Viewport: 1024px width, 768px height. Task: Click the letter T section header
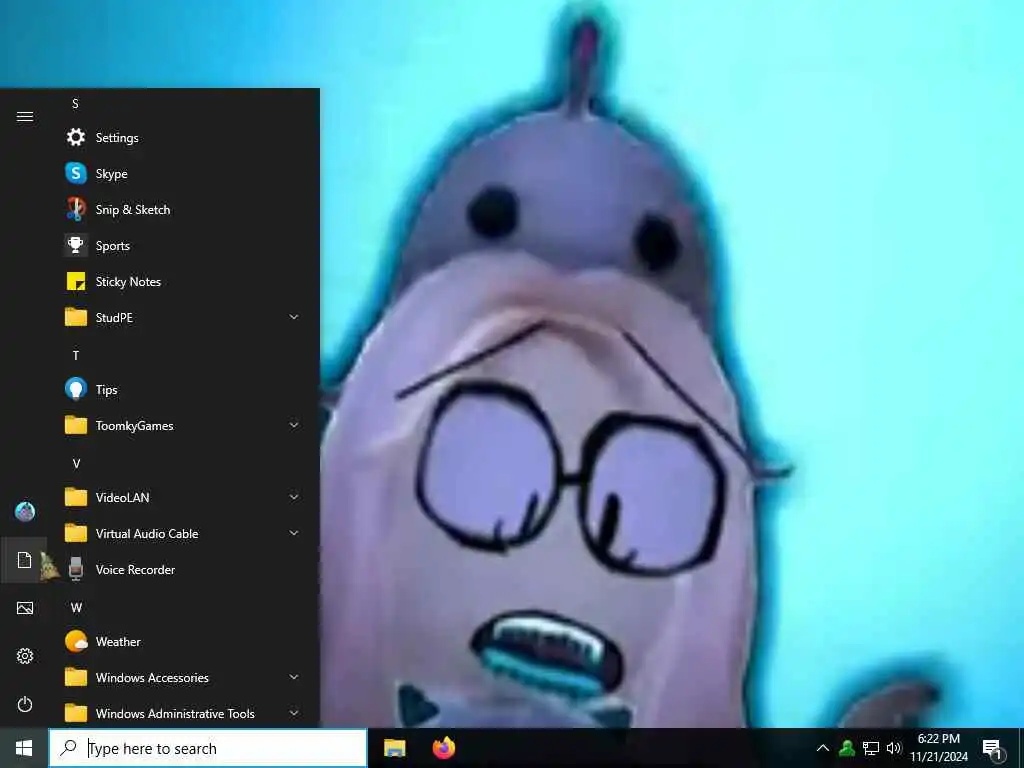(x=76, y=355)
